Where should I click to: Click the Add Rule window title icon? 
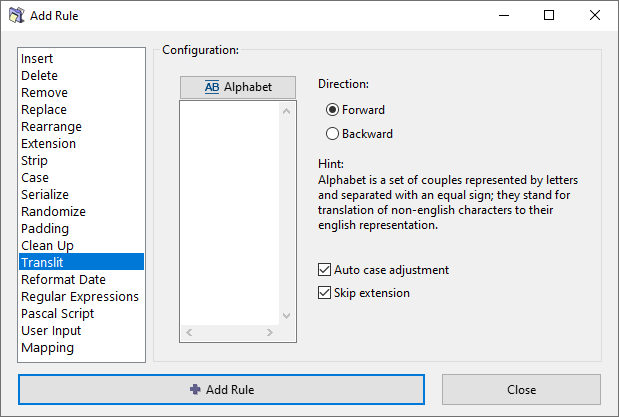pyautogui.click(x=17, y=16)
